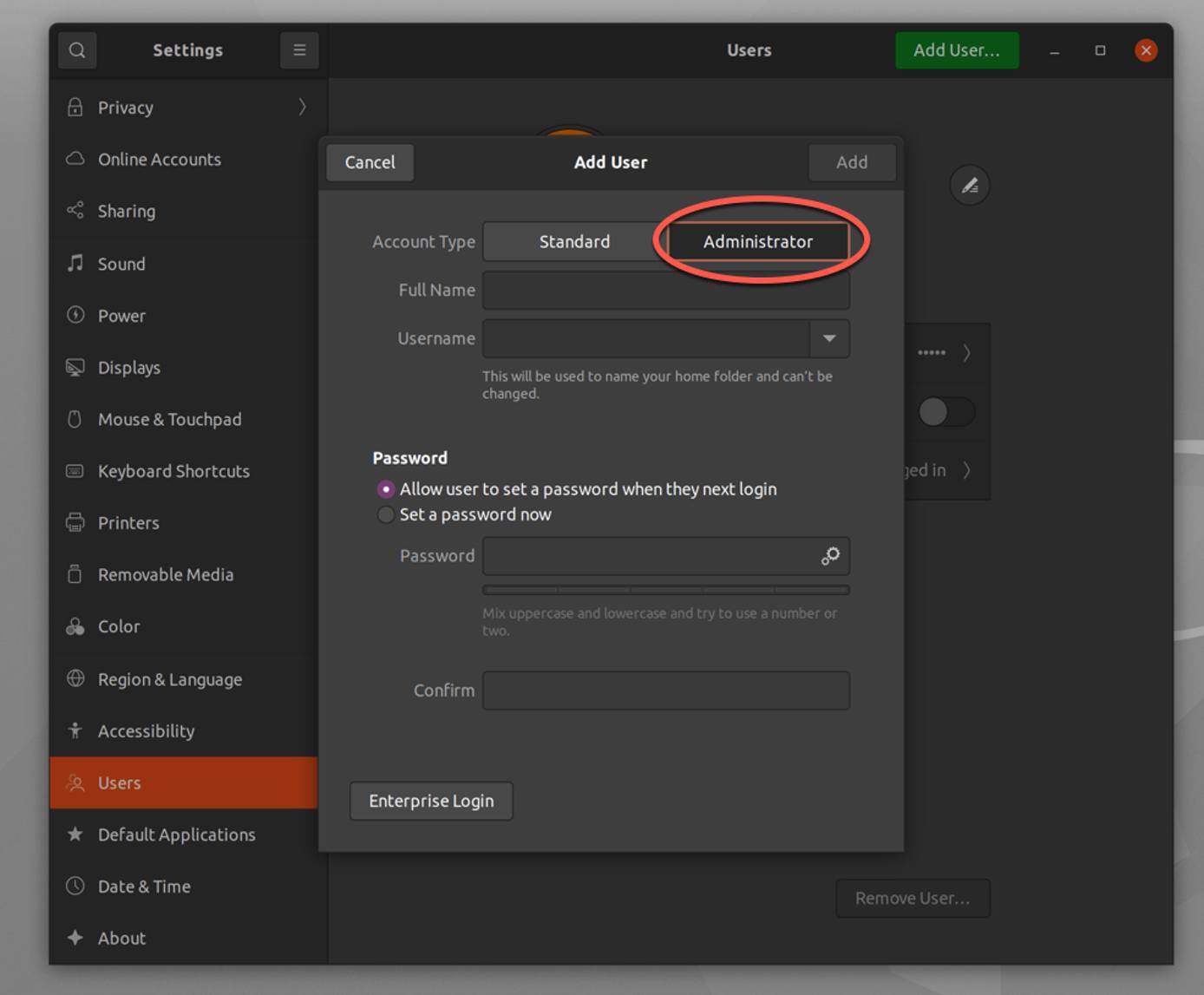Open the Settings hamburger menu
The width and height of the screenshot is (1204, 995).
click(299, 49)
